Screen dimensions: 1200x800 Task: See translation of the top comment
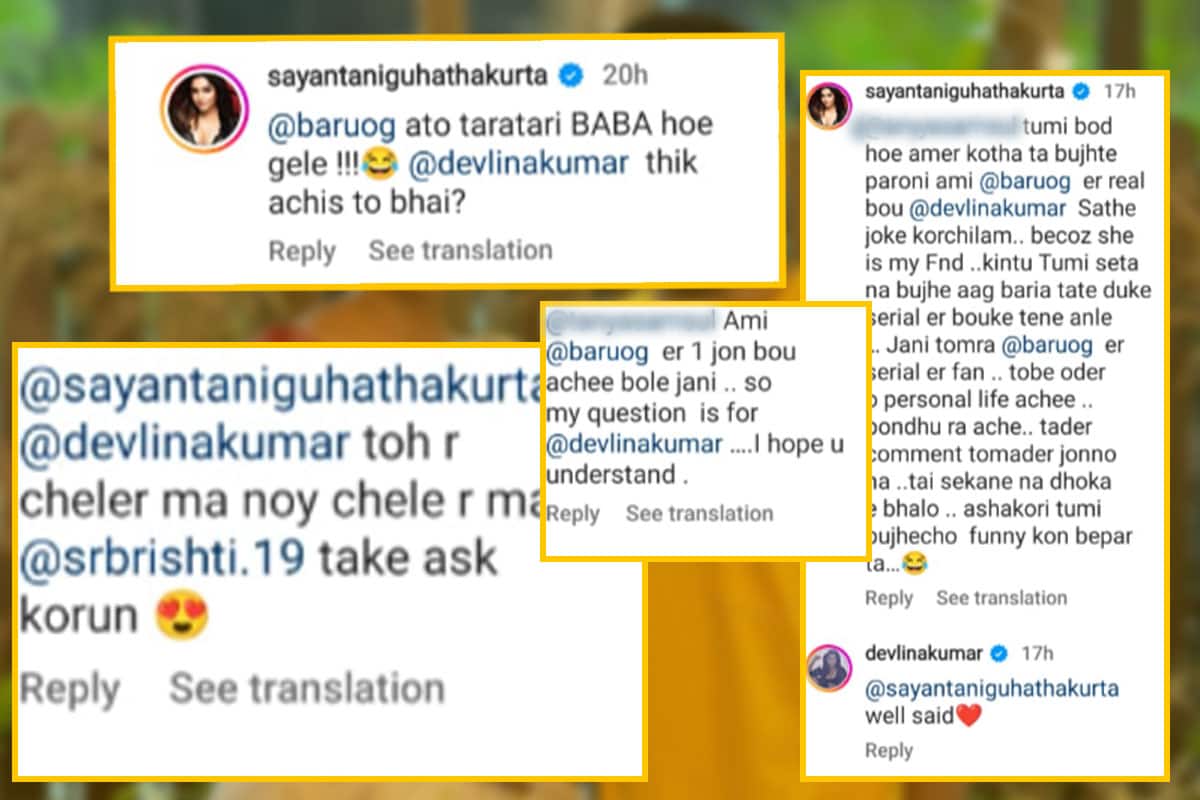460,250
